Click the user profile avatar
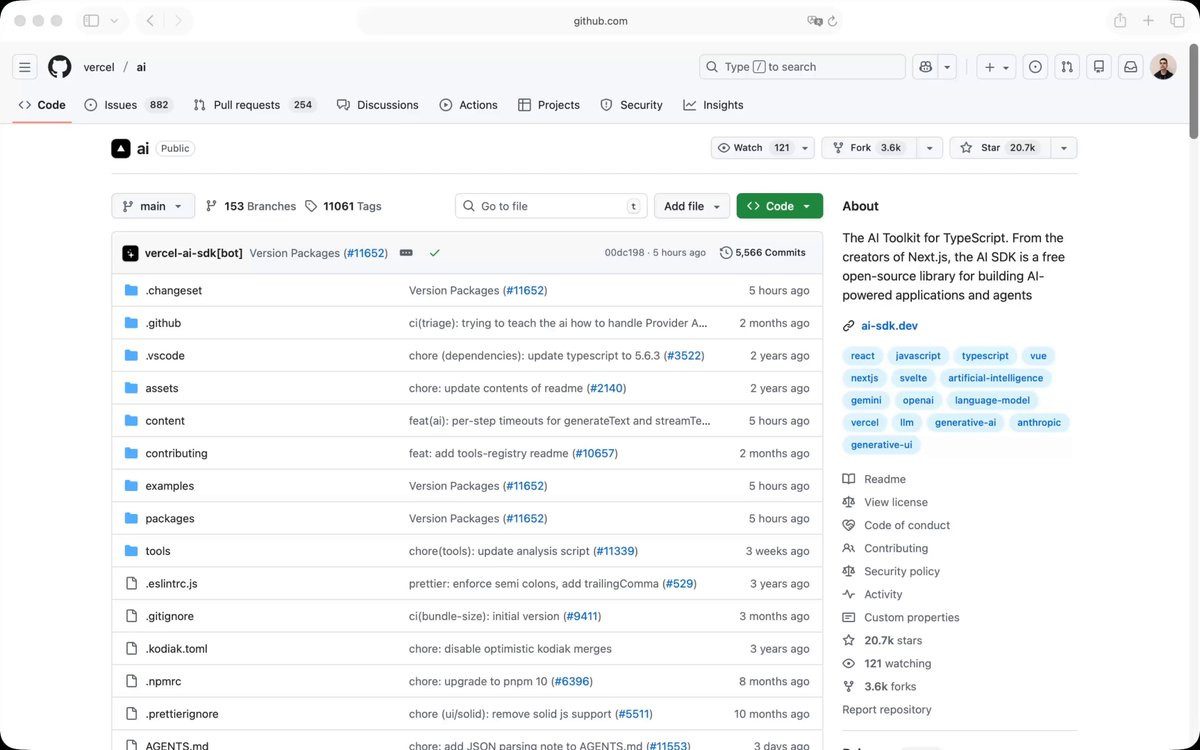Image resolution: width=1200 pixels, height=750 pixels. (1163, 67)
